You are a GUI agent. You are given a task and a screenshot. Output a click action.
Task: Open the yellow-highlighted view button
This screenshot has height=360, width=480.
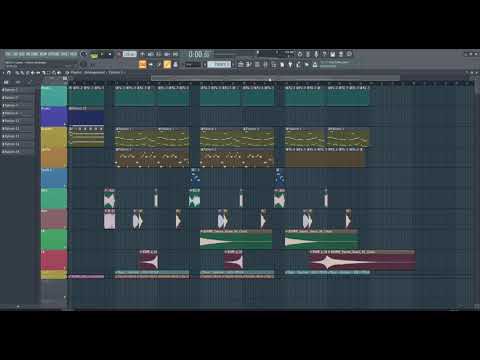[x=167, y=64]
